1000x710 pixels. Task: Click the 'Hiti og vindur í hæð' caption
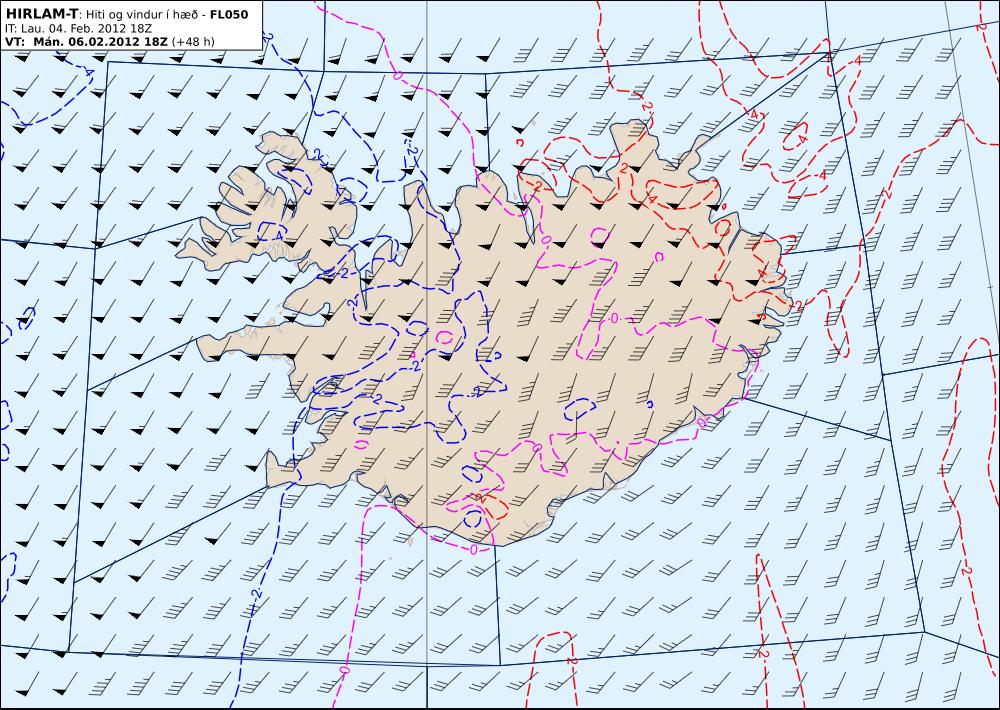[140, 15]
